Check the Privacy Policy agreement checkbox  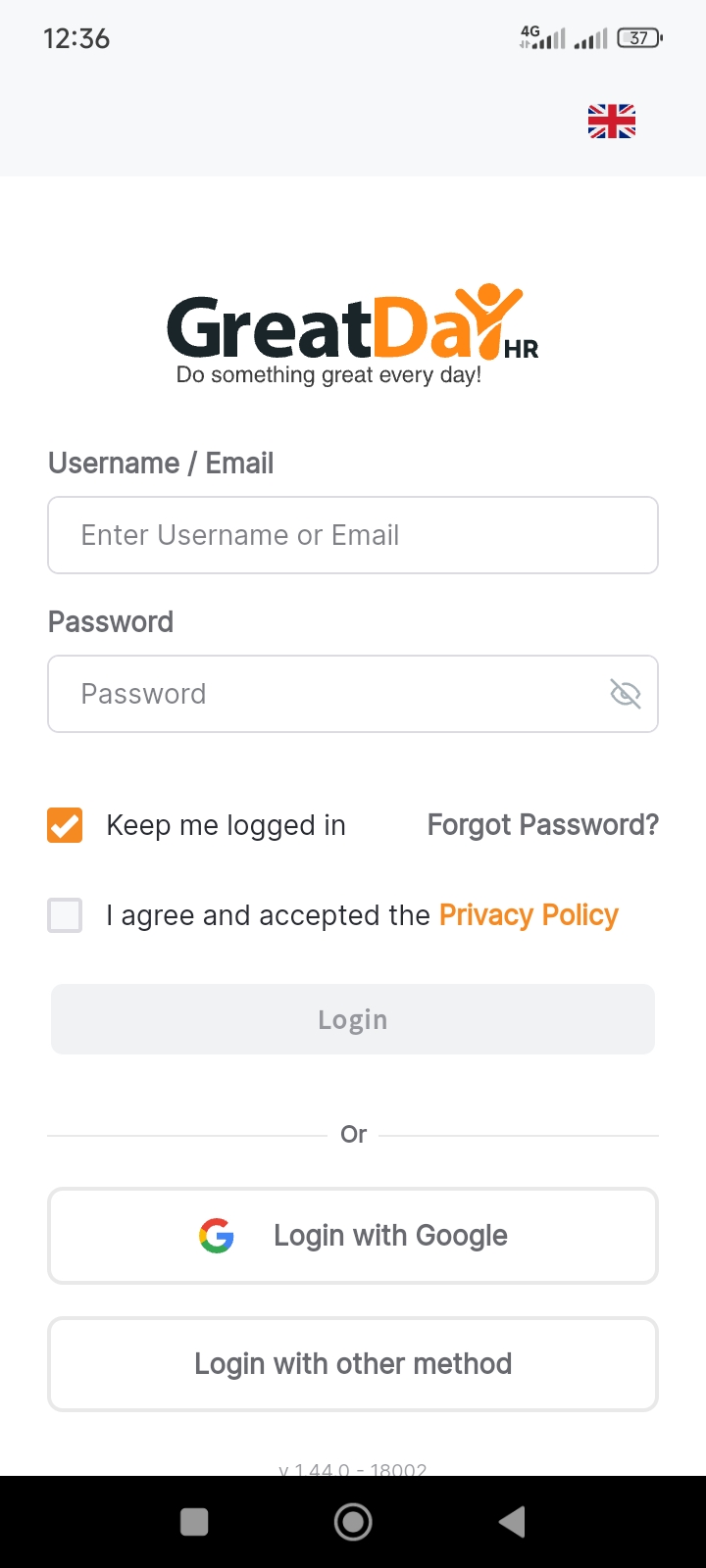[x=65, y=915]
